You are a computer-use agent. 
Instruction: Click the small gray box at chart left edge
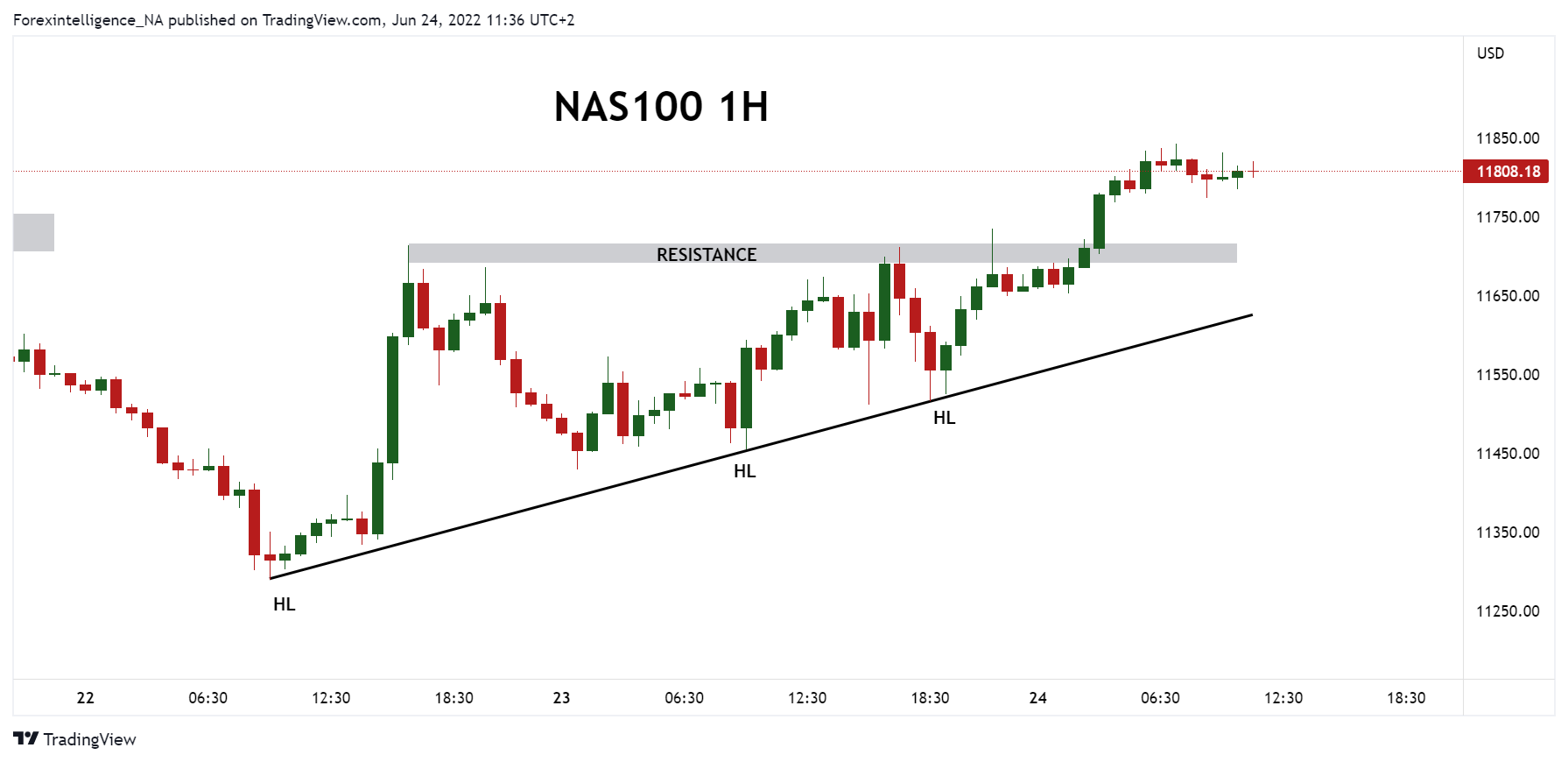[33, 232]
